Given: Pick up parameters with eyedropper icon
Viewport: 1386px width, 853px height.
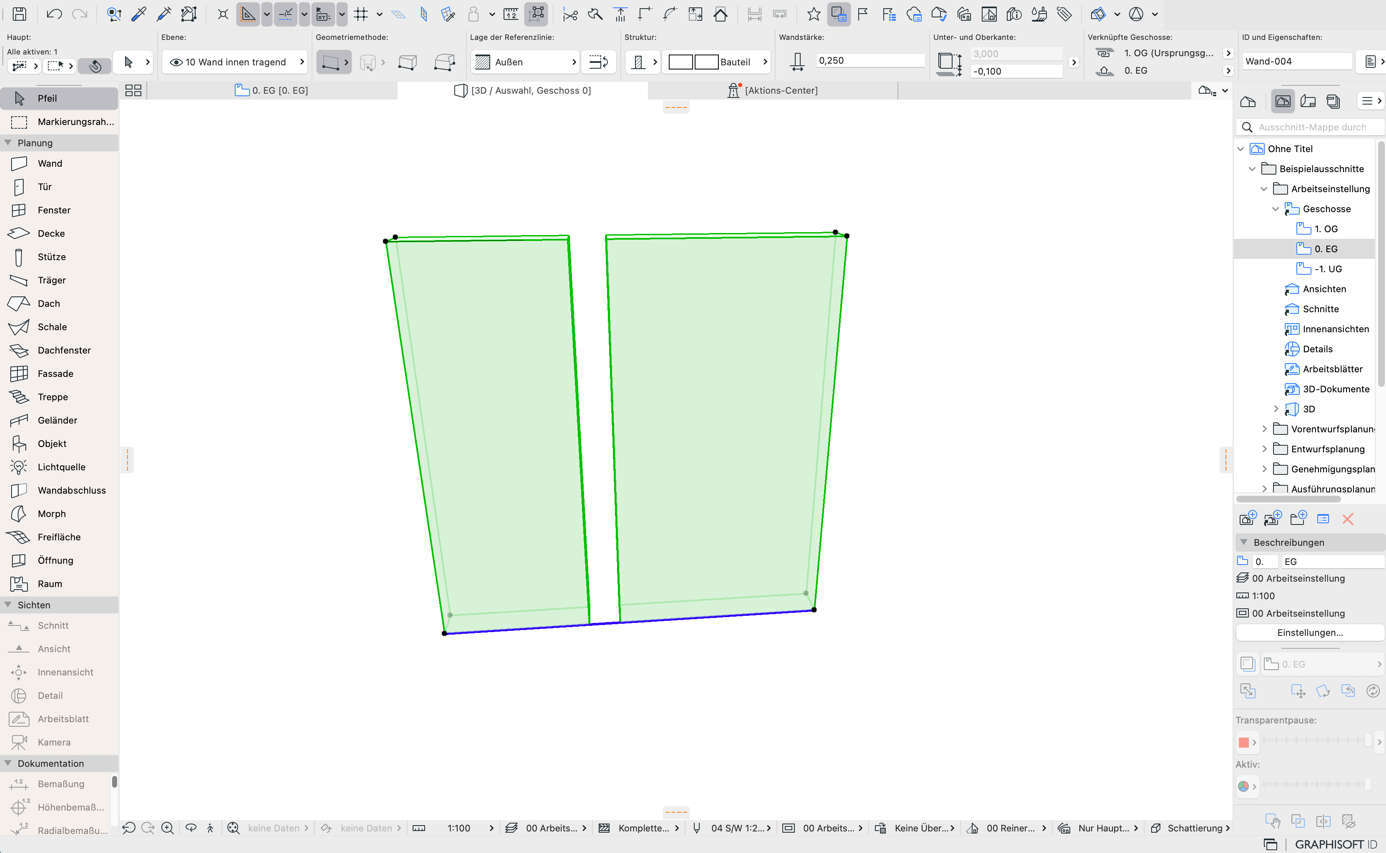Looking at the screenshot, I should [139, 14].
